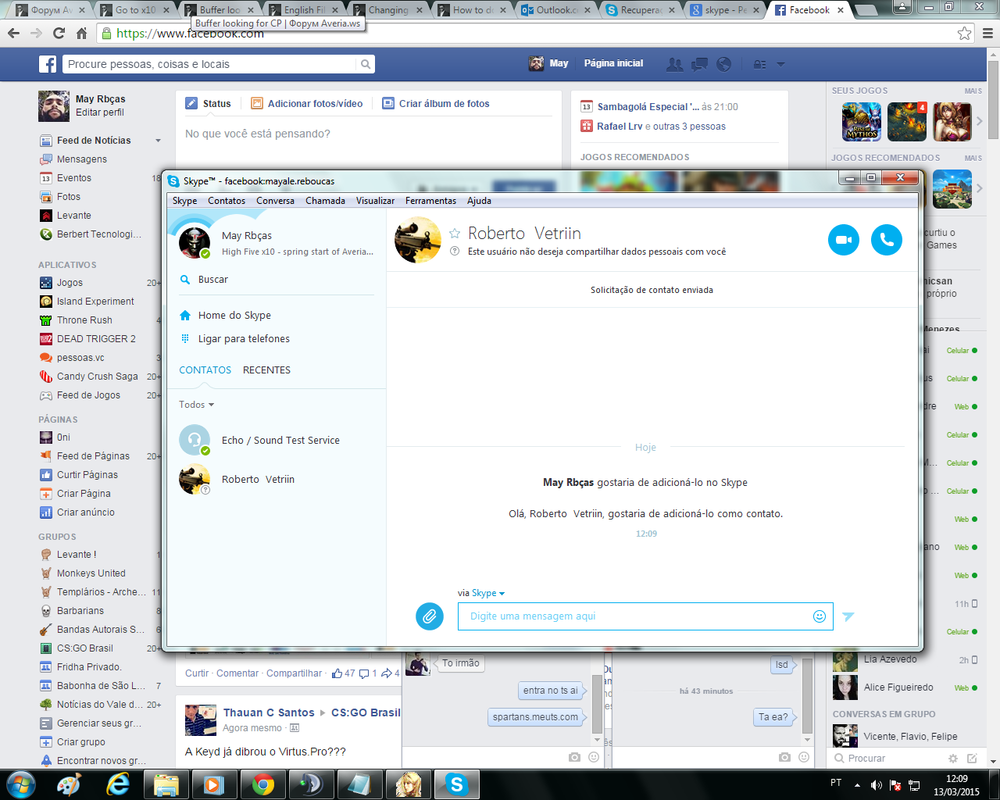Image resolution: width=1000 pixels, height=800 pixels.
Task: Click Skype icon in the taskbar
Action: click(x=457, y=783)
